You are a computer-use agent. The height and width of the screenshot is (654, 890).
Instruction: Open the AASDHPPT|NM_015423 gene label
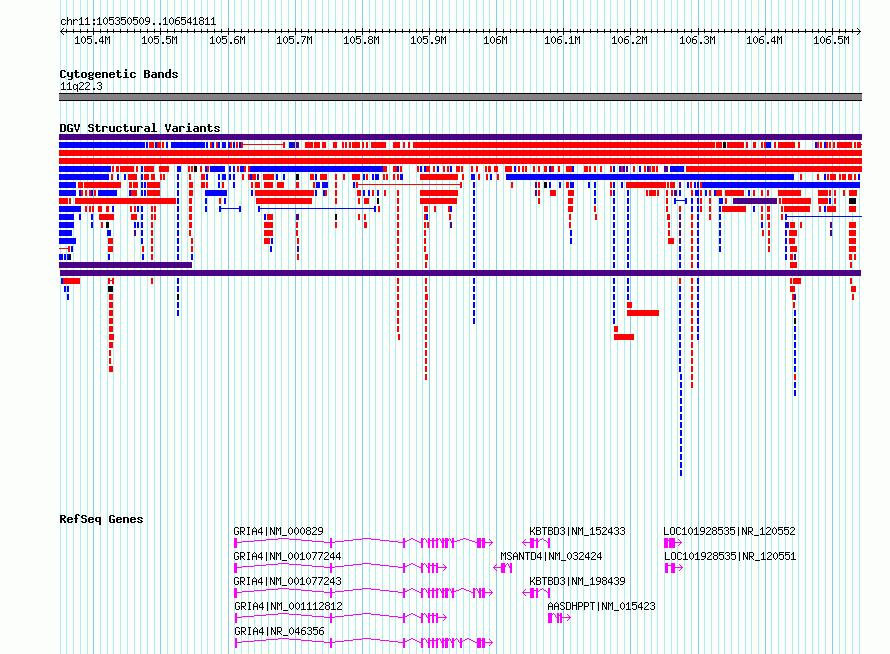pyautogui.click(x=601, y=606)
